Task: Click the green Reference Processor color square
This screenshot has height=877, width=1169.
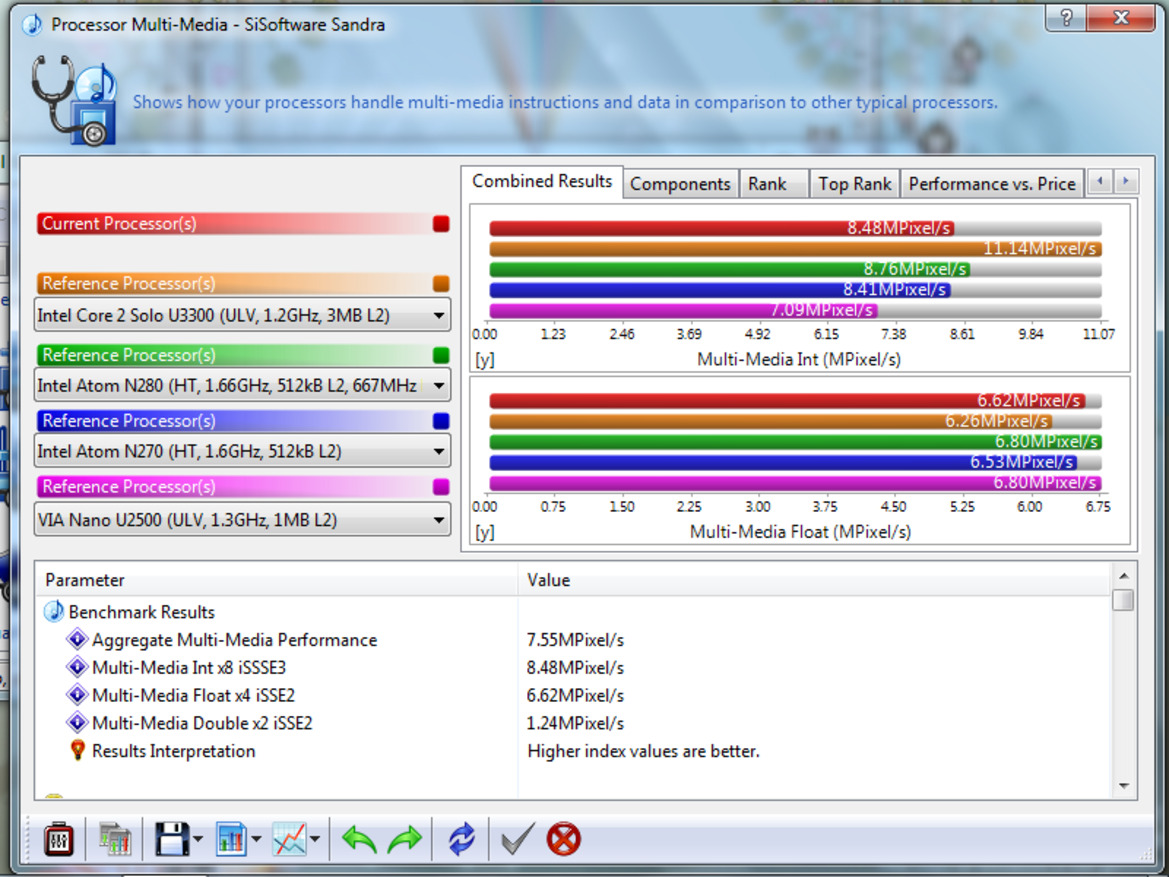Action: 441,355
